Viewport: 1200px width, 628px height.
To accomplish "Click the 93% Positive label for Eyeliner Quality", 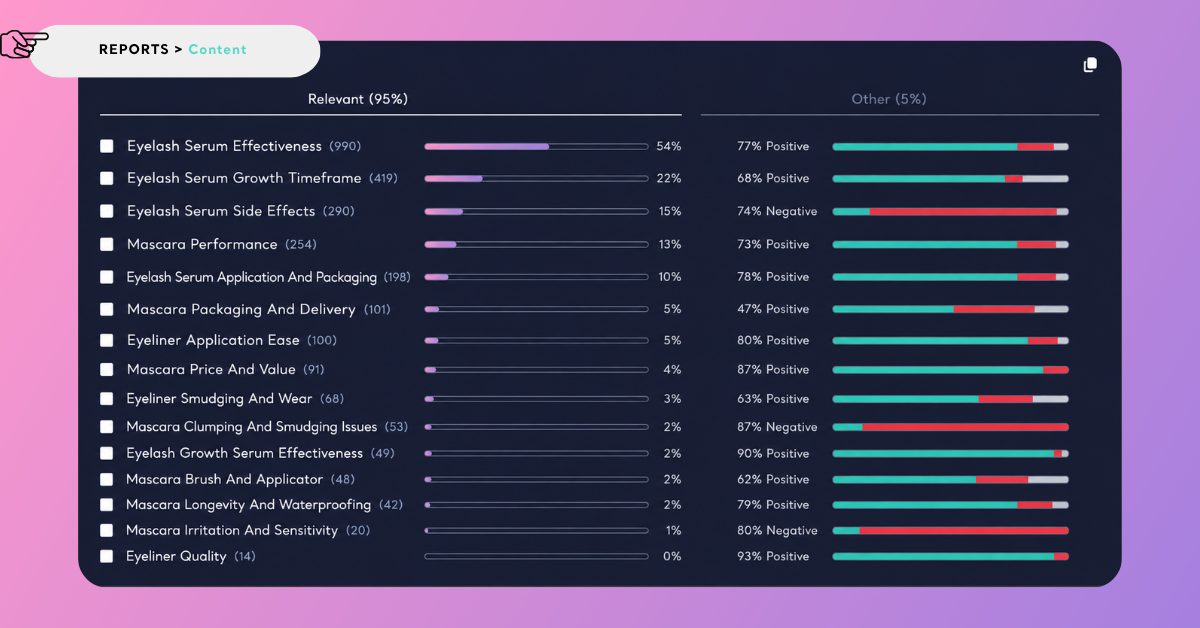I will click(x=773, y=556).
